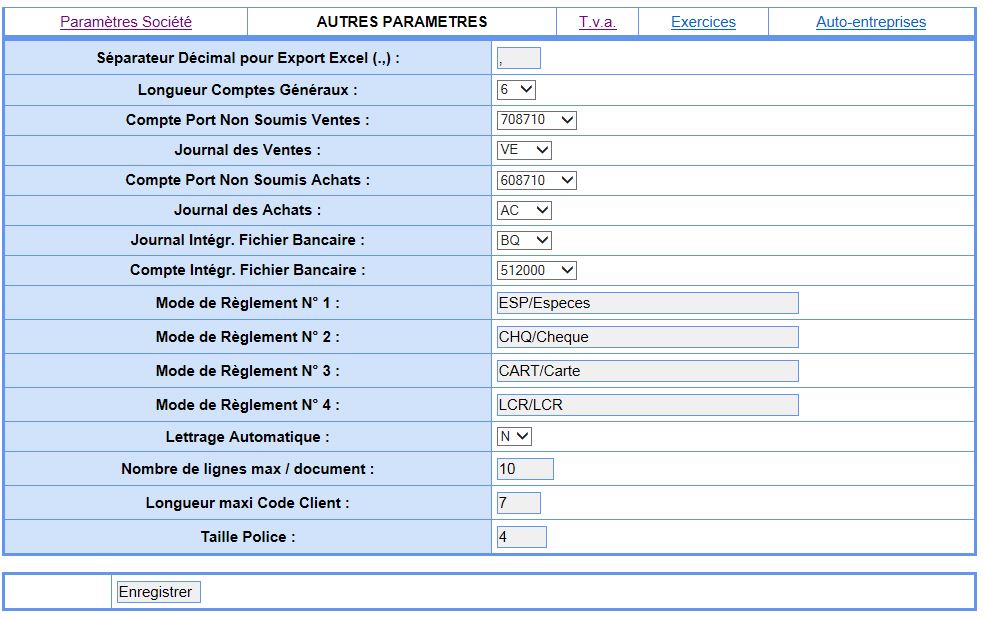Open Compte Port Non Soumis Ventes dropdown

[x=536, y=121]
